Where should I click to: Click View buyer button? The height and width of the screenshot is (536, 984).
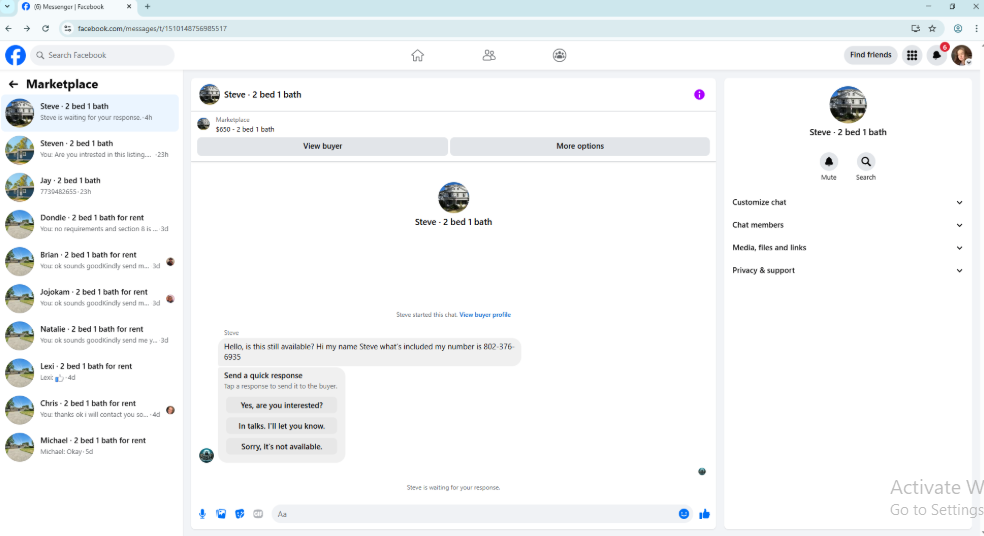(x=323, y=146)
